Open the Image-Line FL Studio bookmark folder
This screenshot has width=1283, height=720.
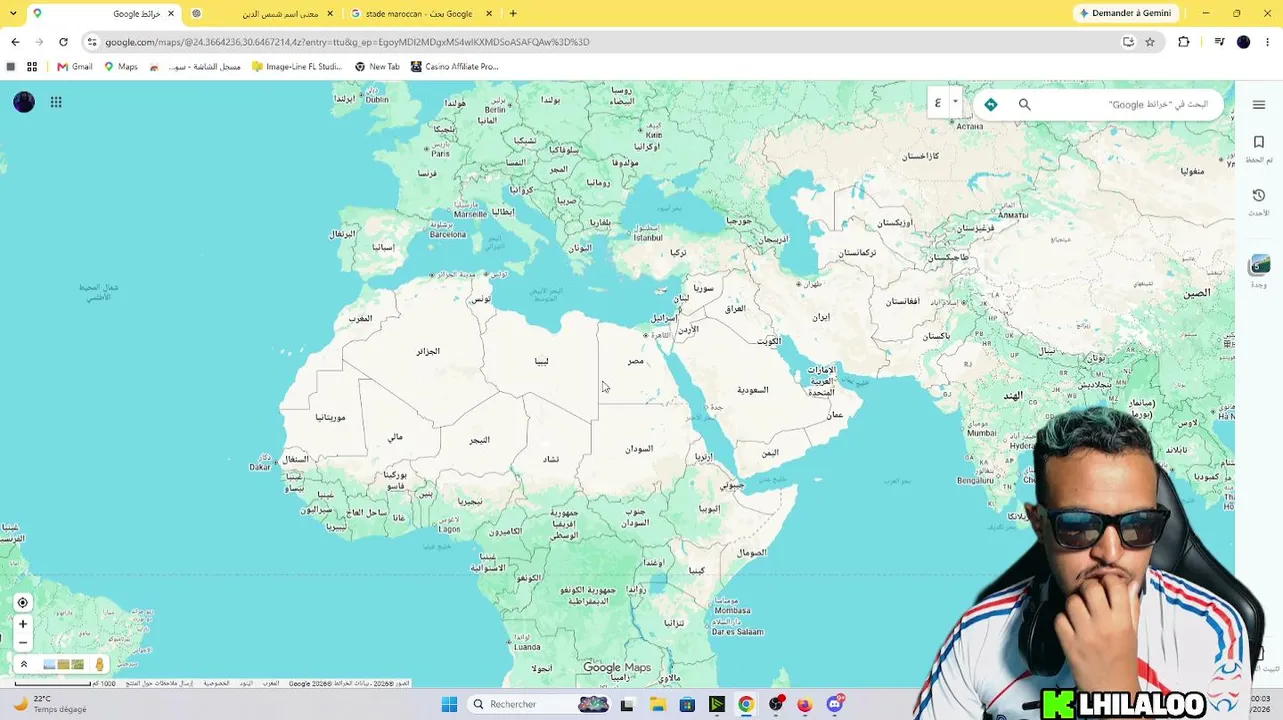pos(297,67)
